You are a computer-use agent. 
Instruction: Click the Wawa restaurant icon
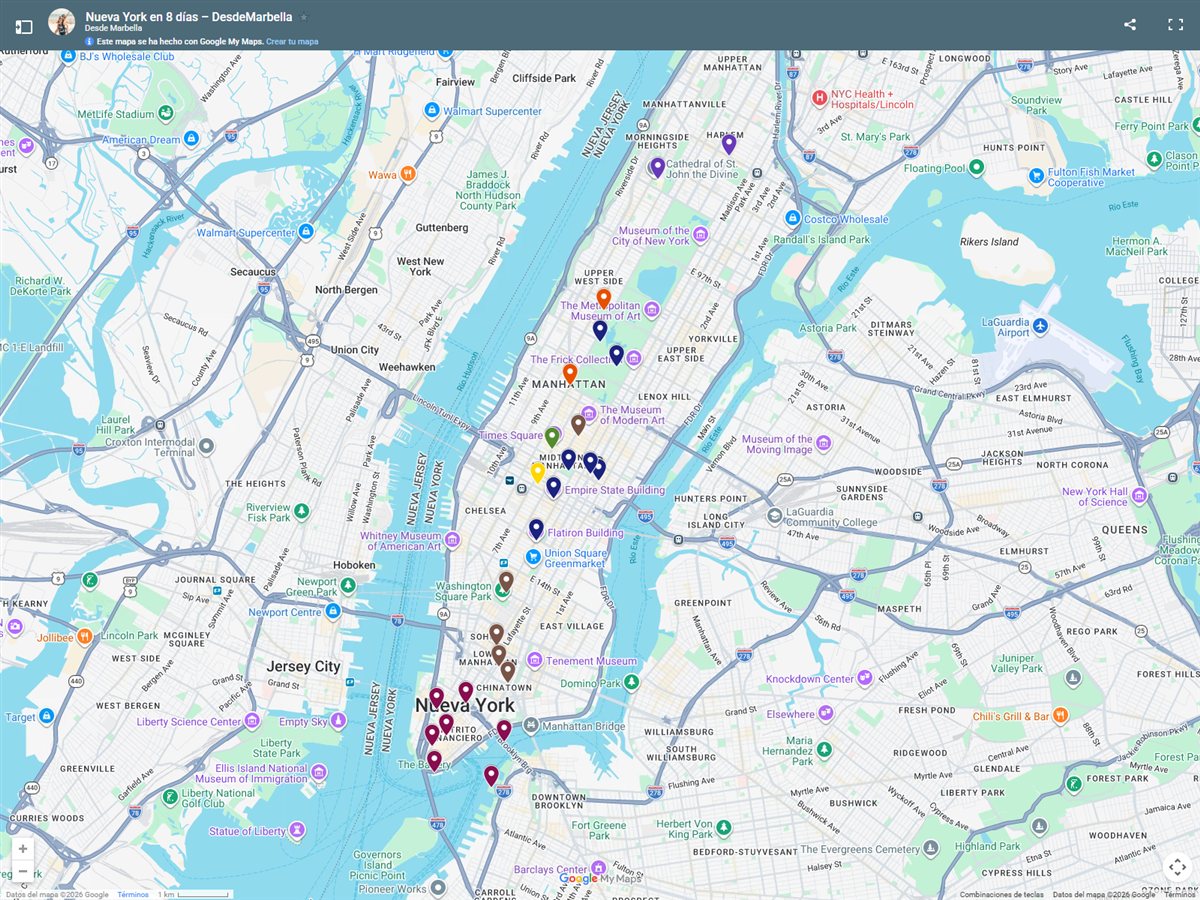click(408, 174)
